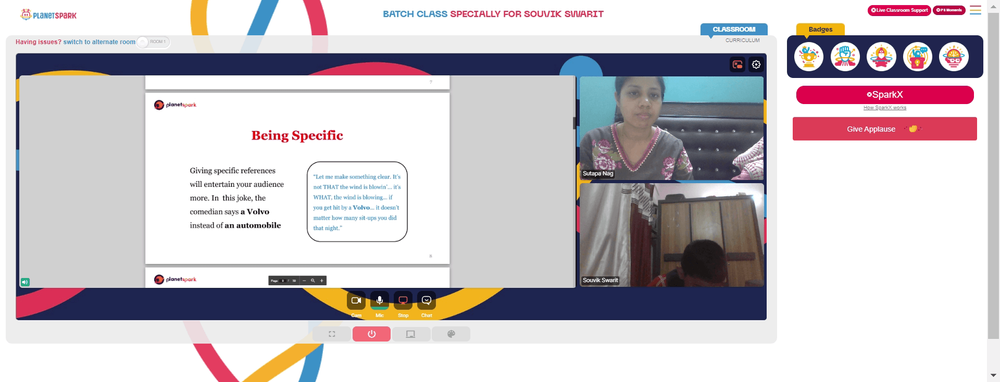Click the brain with glasses badge icon
The width and height of the screenshot is (1000, 382).
[954, 57]
